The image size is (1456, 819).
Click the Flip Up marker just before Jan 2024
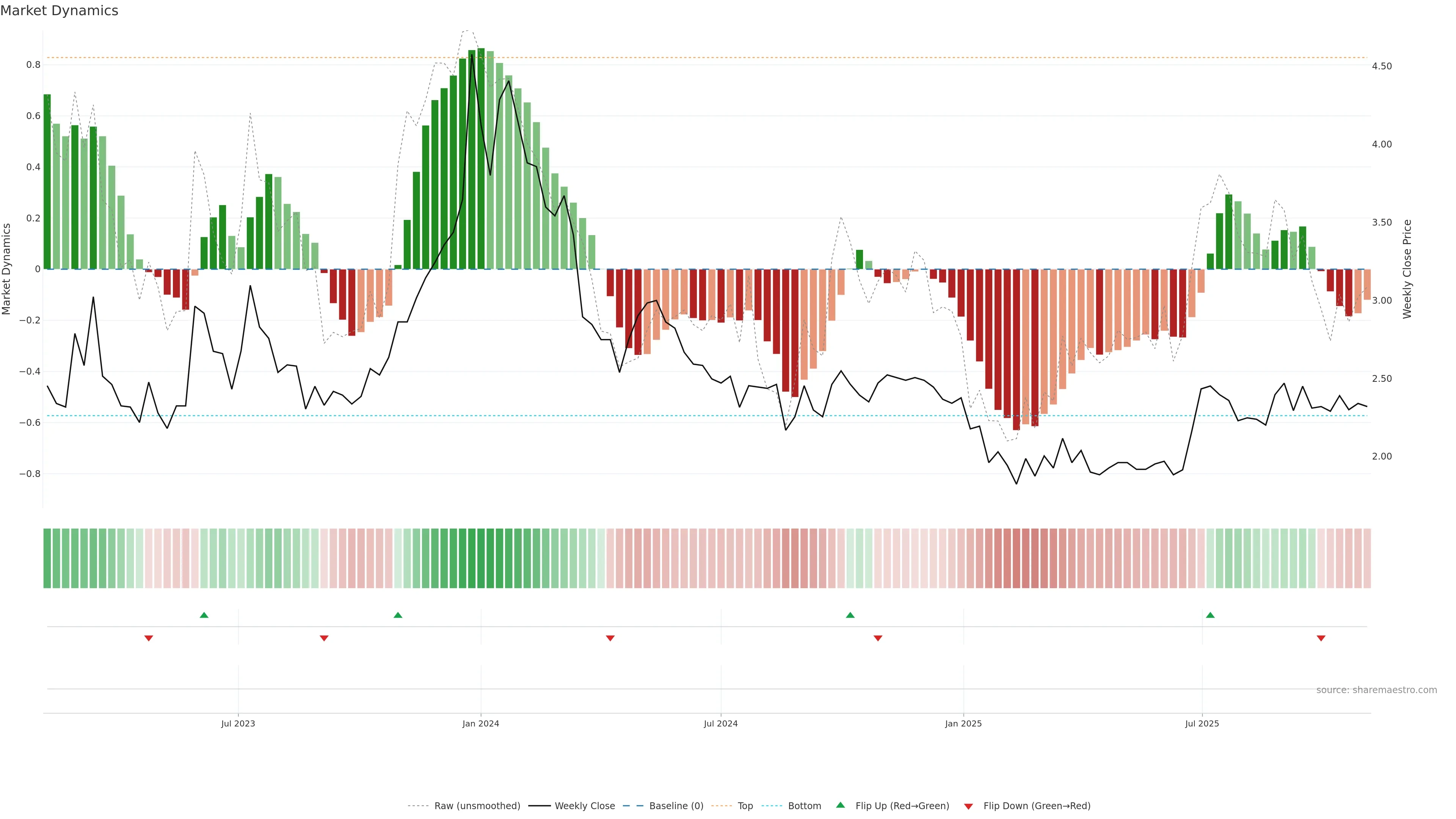click(398, 615)
